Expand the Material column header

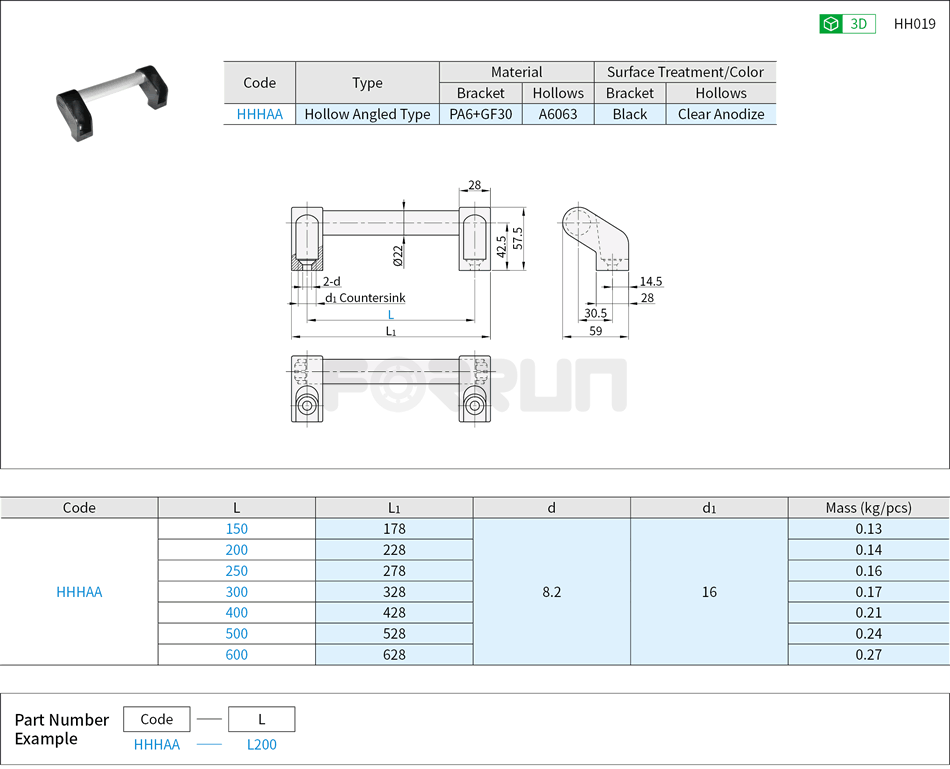click(x=518, y=72)
